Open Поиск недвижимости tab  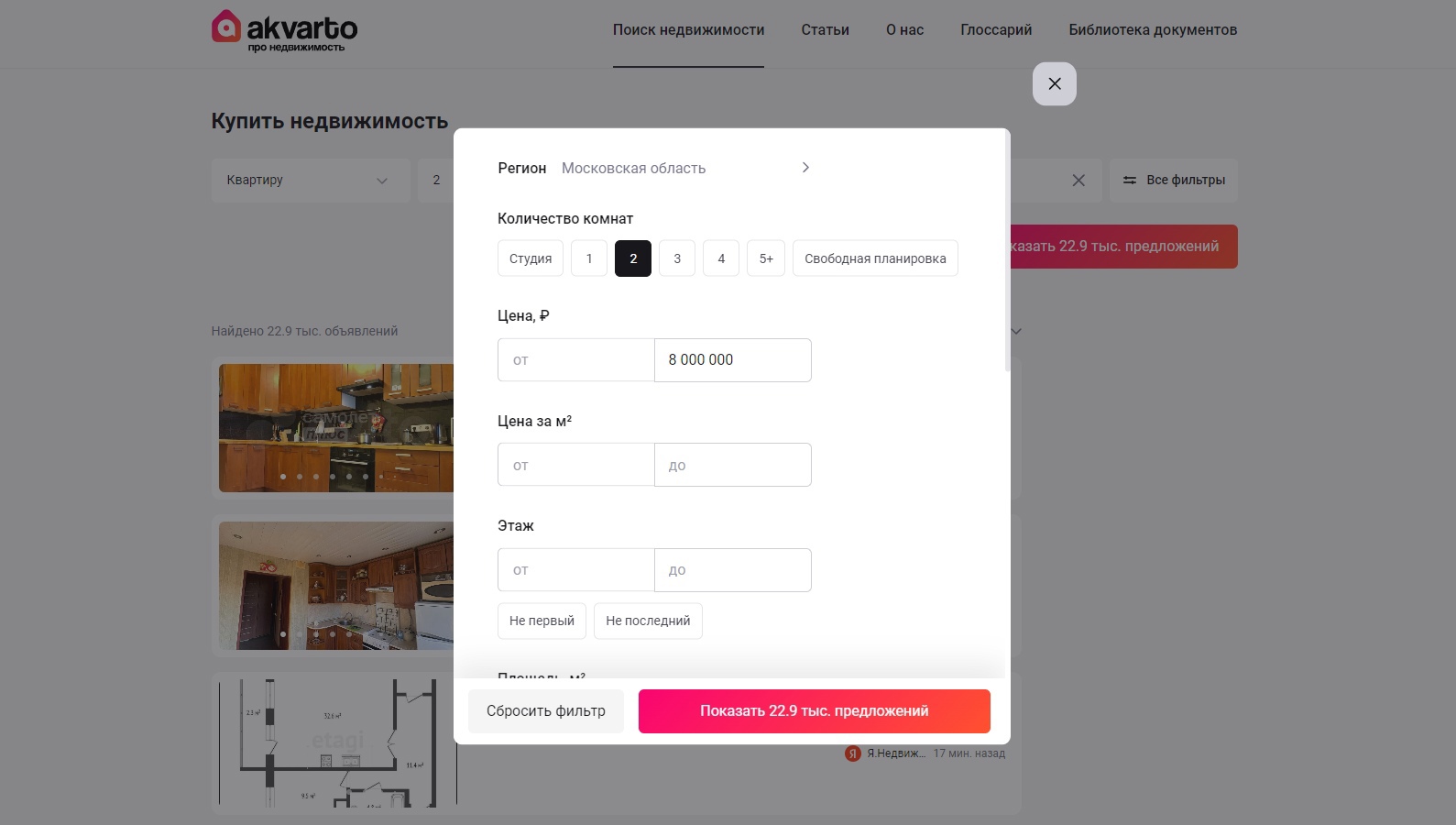(688, 30)
